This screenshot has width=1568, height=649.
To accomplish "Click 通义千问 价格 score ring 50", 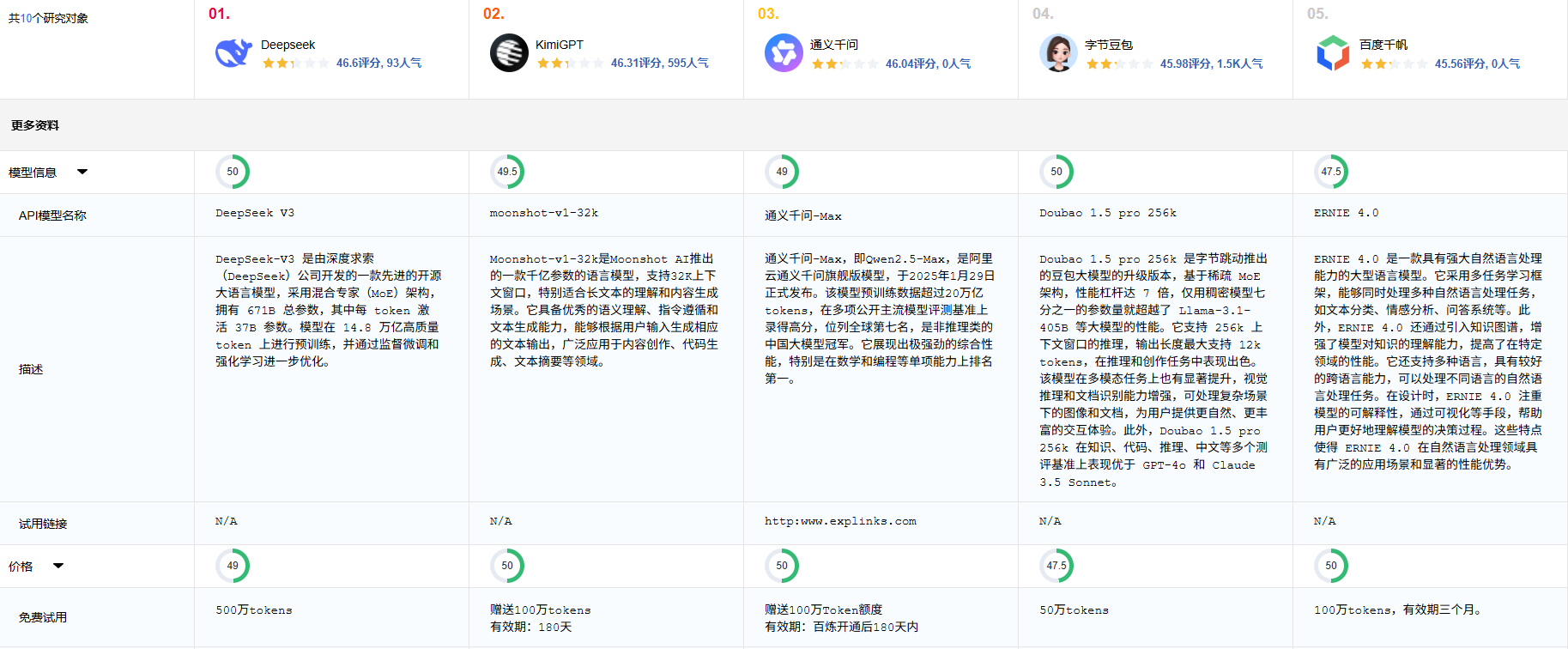I will point(782,566).
